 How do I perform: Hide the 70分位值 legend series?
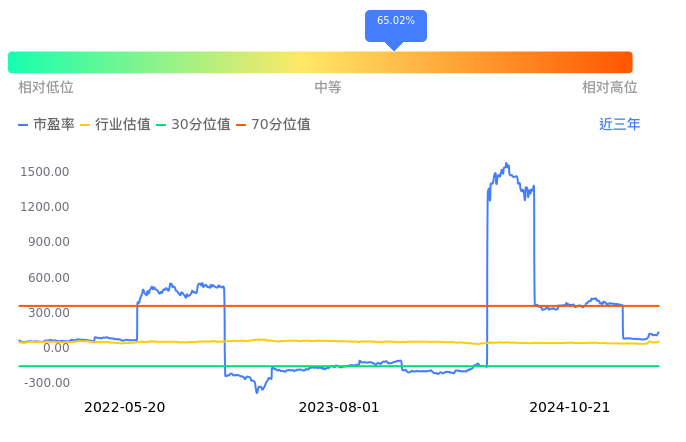coord(272,125)
